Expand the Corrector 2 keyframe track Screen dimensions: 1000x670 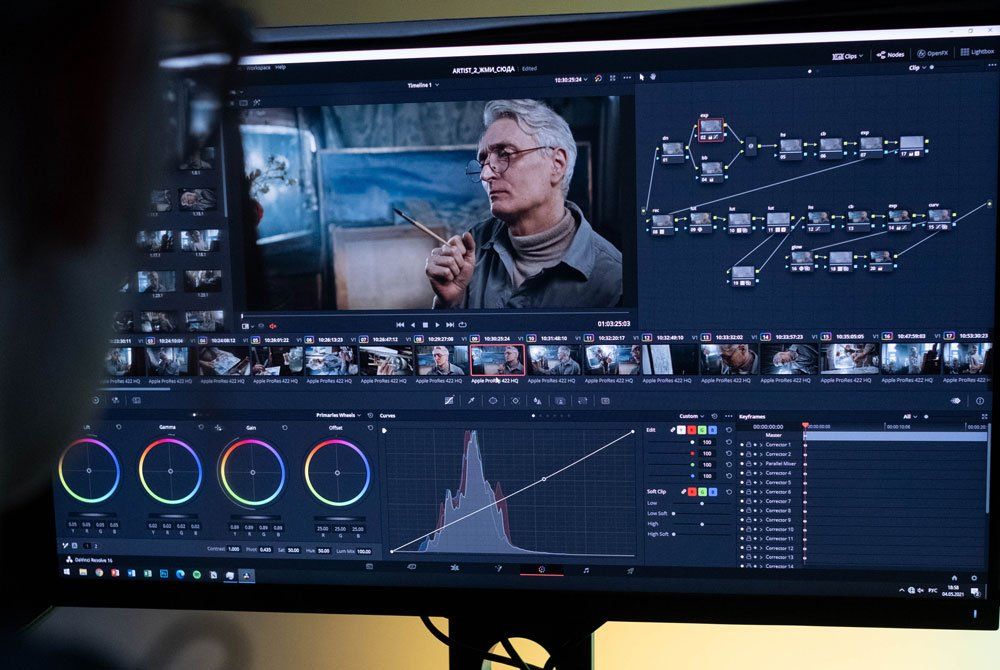pyautogui.click(x=761, y=454)
